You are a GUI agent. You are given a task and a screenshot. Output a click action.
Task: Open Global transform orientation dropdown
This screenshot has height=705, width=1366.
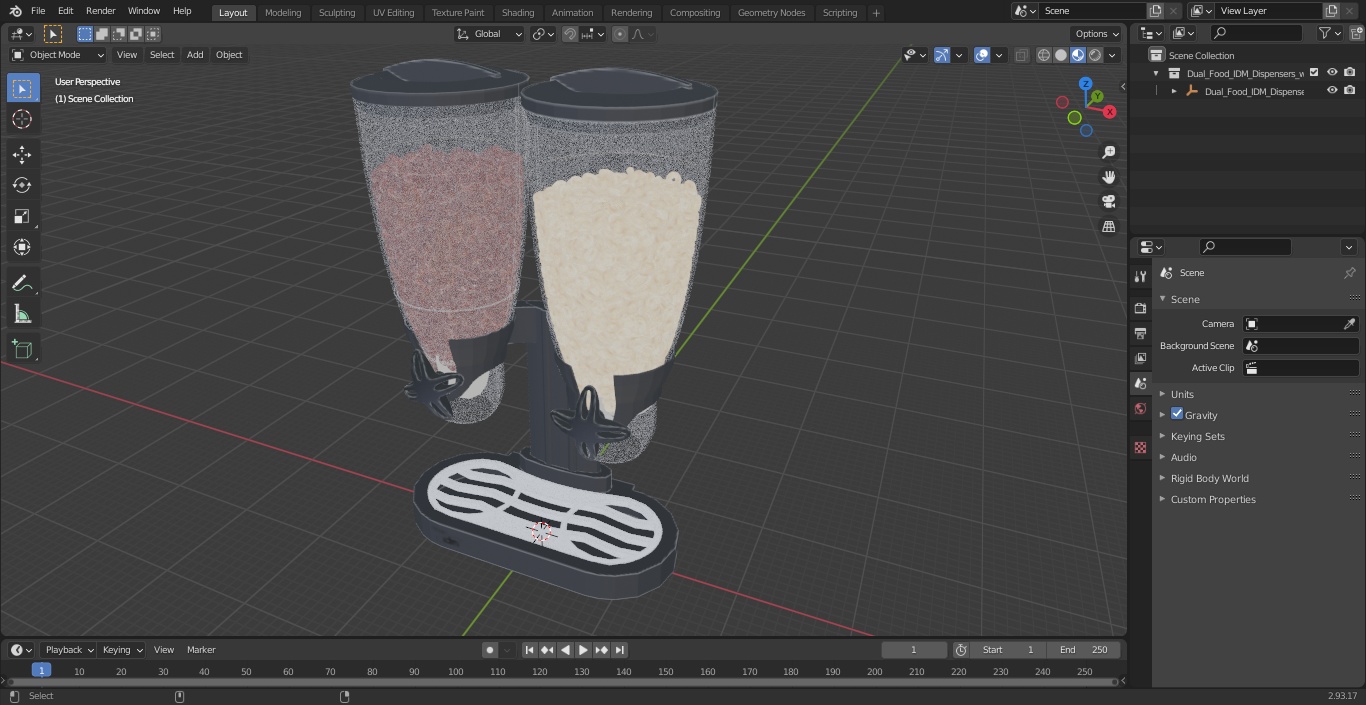[490, 34]
